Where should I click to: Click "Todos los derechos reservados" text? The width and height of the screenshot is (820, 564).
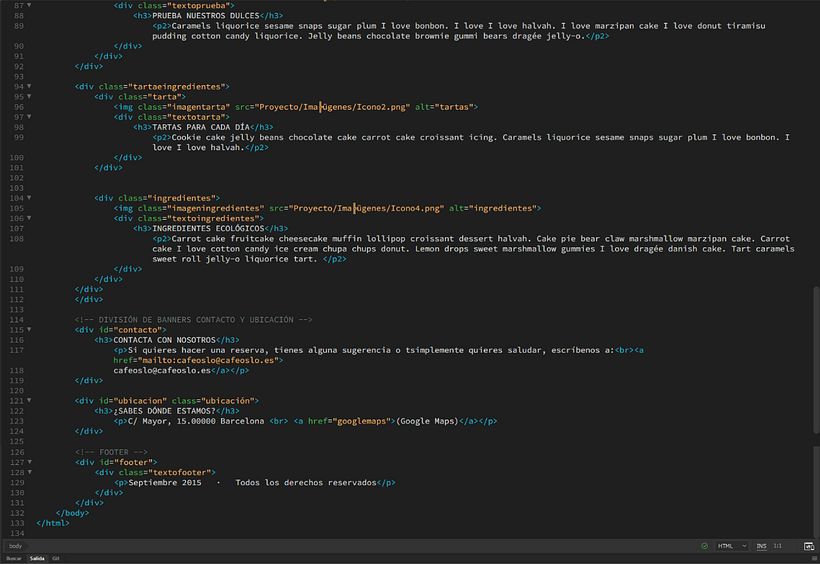(306, 482)
